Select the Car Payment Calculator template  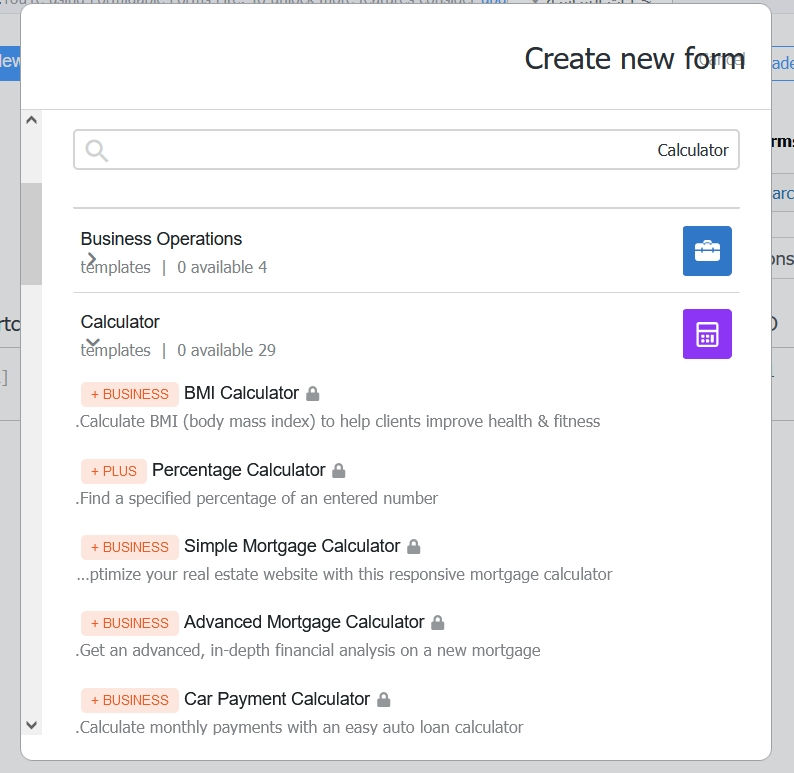[276, 699]
